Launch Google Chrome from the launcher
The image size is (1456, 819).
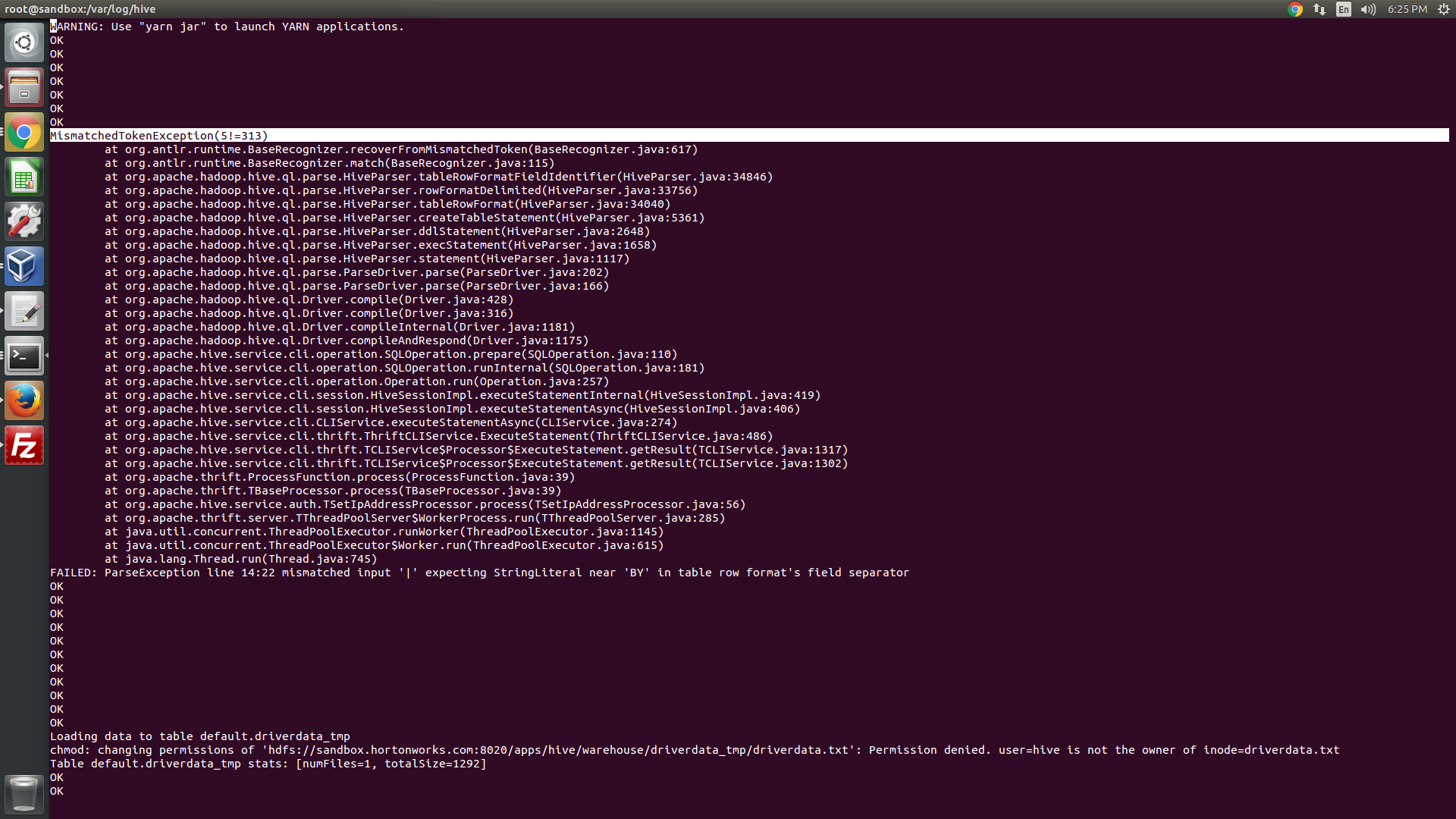coord(24,133)
